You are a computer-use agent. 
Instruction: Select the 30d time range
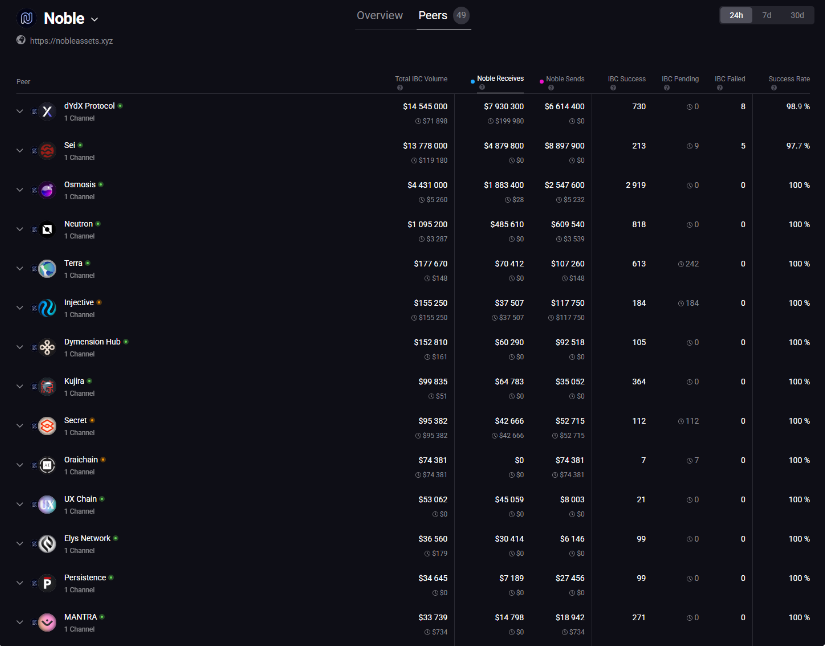pyautogui.click(x=797, y=15)
